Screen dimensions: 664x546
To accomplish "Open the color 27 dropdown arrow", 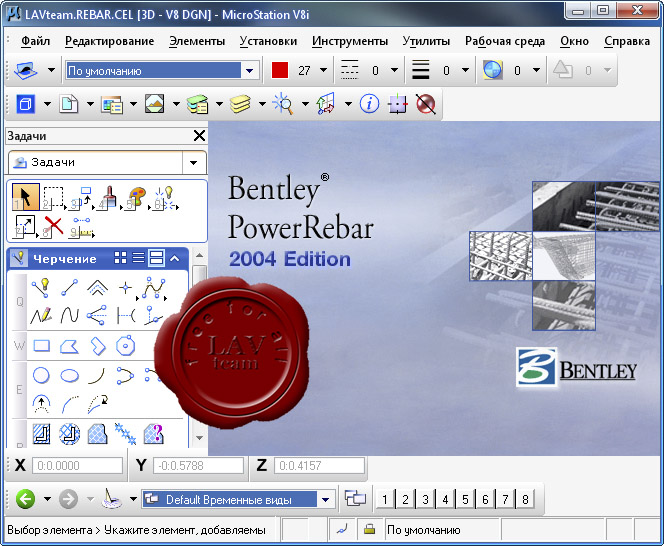I will [324, 70].
